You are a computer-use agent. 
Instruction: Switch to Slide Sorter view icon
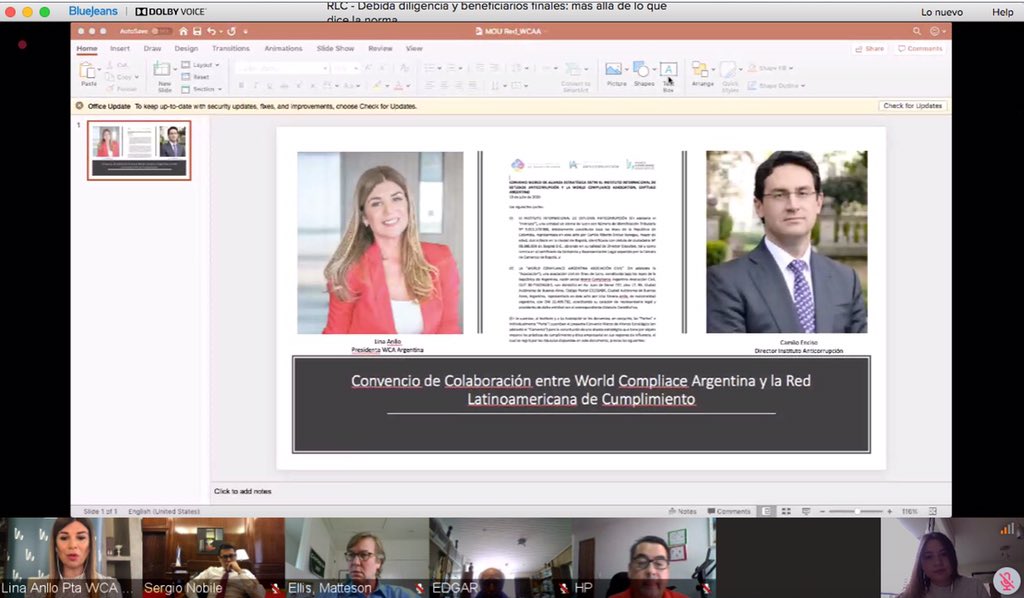click(786, 511)
